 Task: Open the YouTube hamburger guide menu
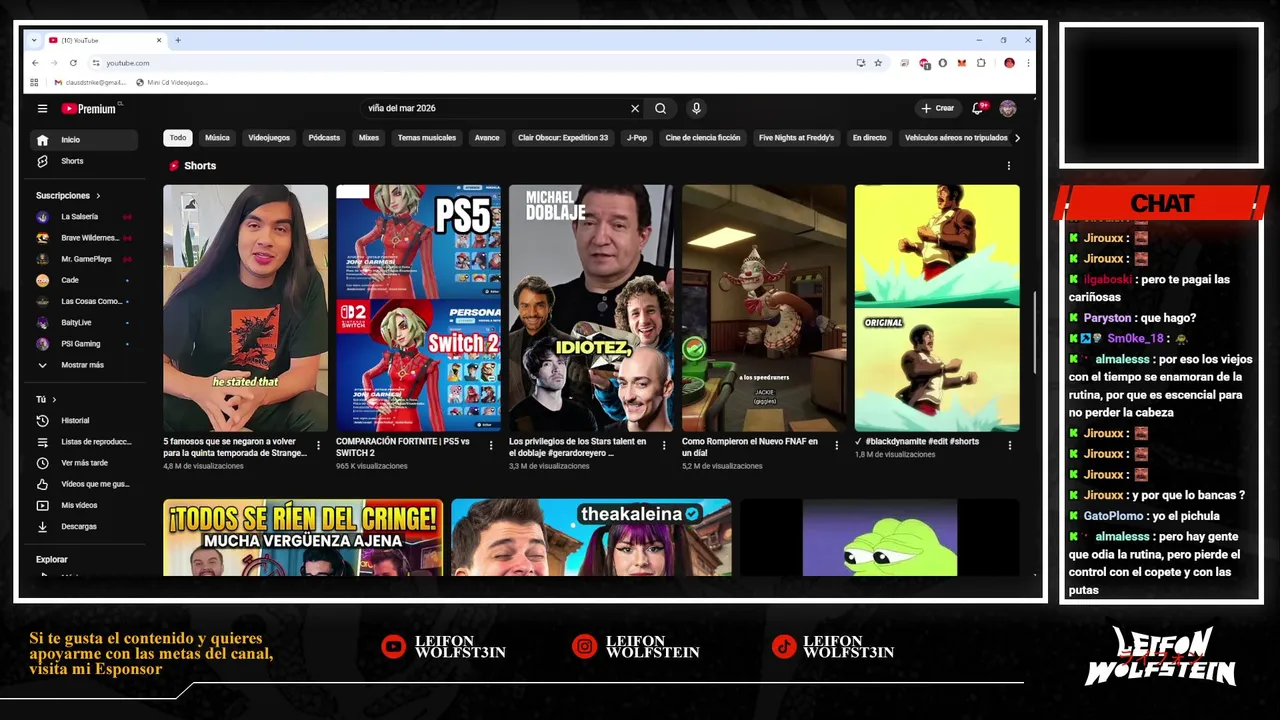42,108
